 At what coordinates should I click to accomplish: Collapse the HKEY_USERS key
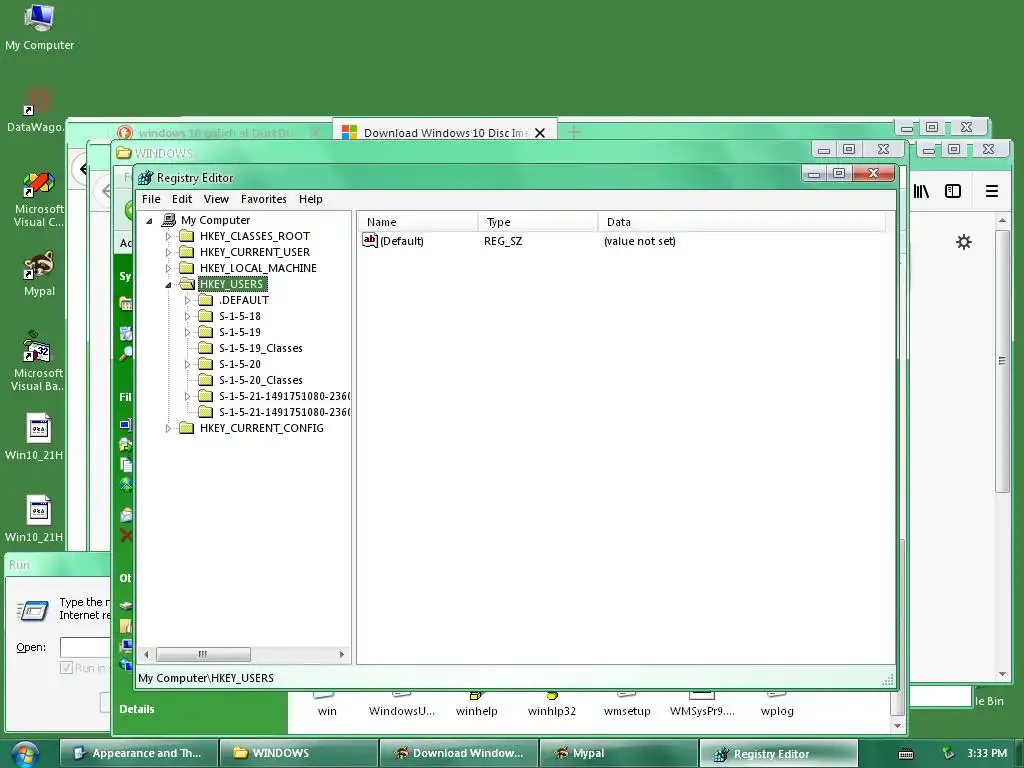168,285
